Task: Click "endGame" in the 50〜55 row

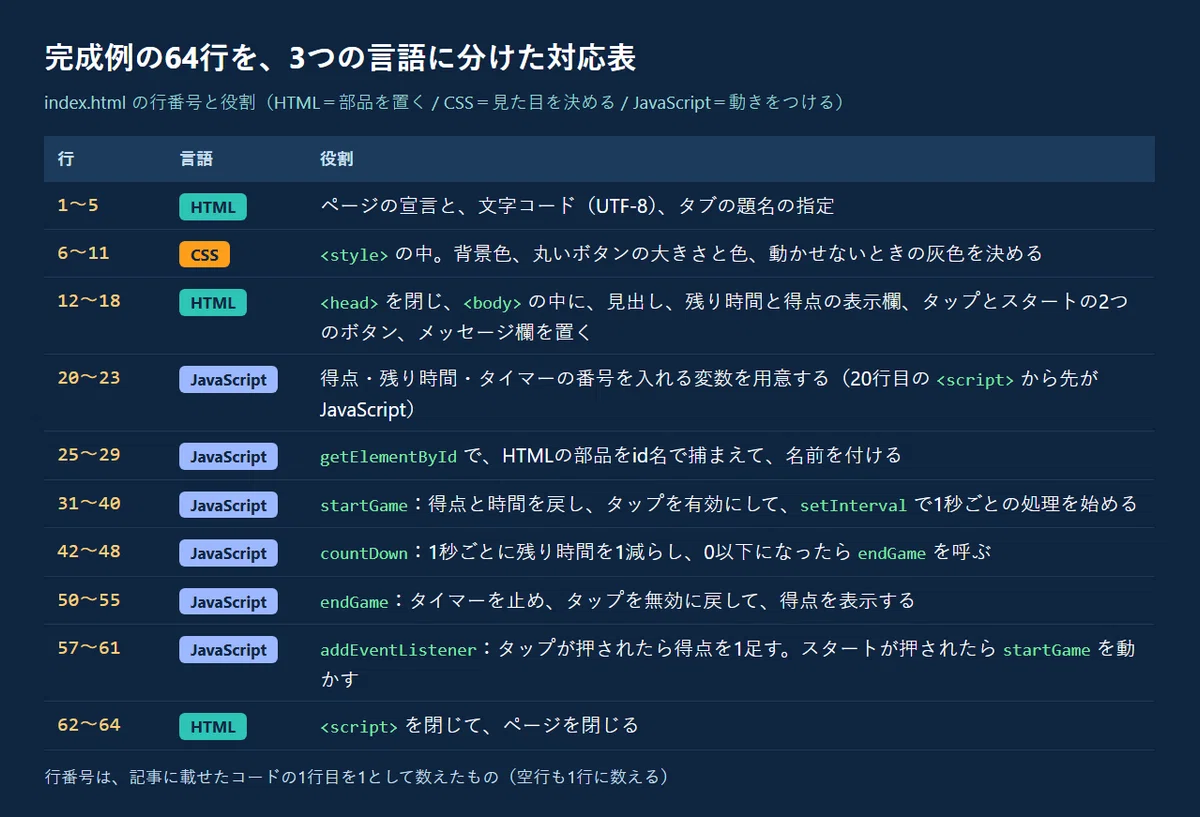Action: click(x=354, y=603)
